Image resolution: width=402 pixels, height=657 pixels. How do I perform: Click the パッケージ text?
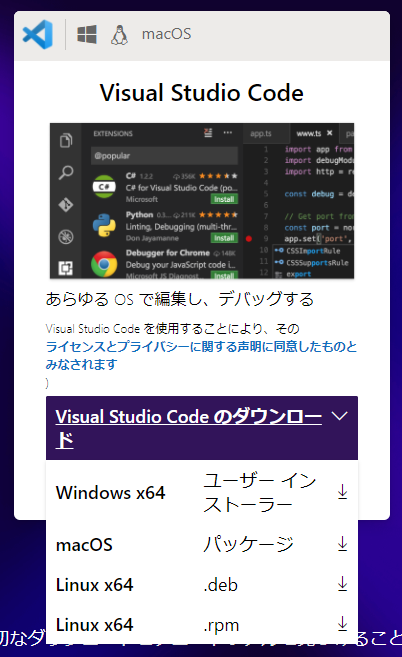[248, 544]
